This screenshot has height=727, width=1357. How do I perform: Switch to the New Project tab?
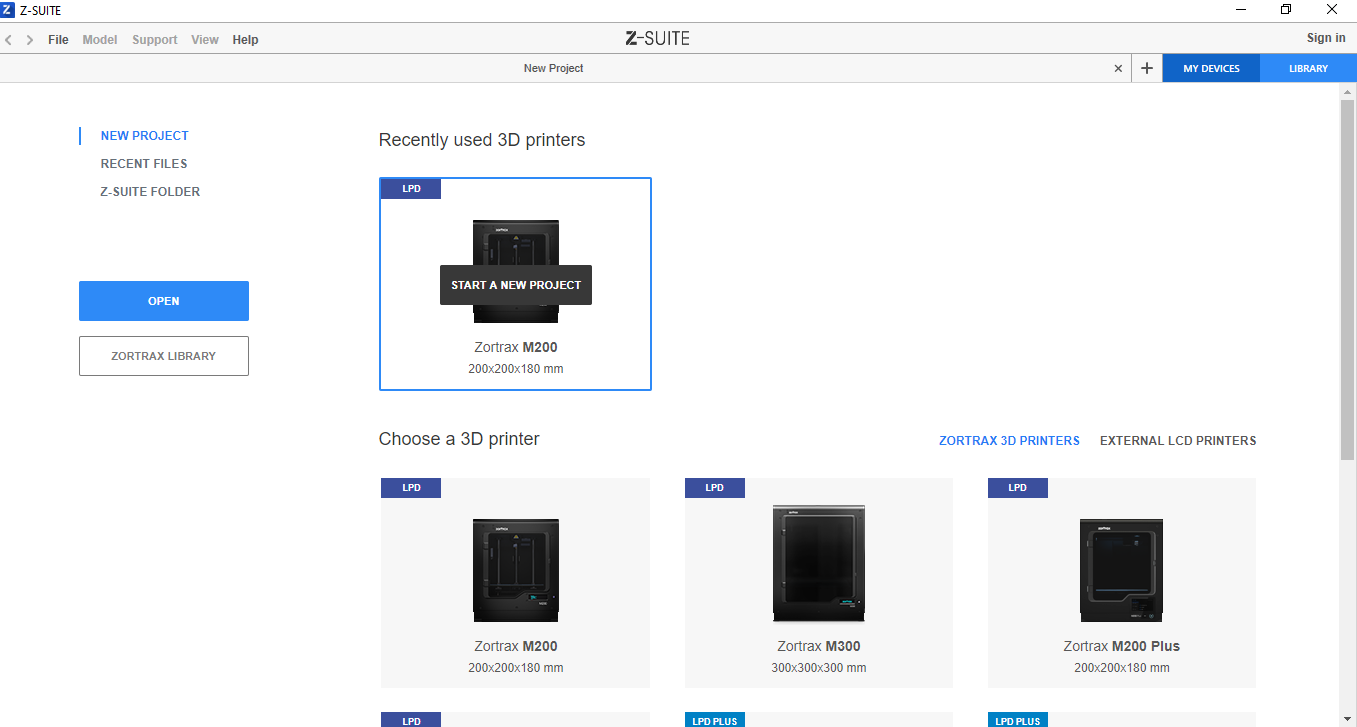(x=553, y=68)
